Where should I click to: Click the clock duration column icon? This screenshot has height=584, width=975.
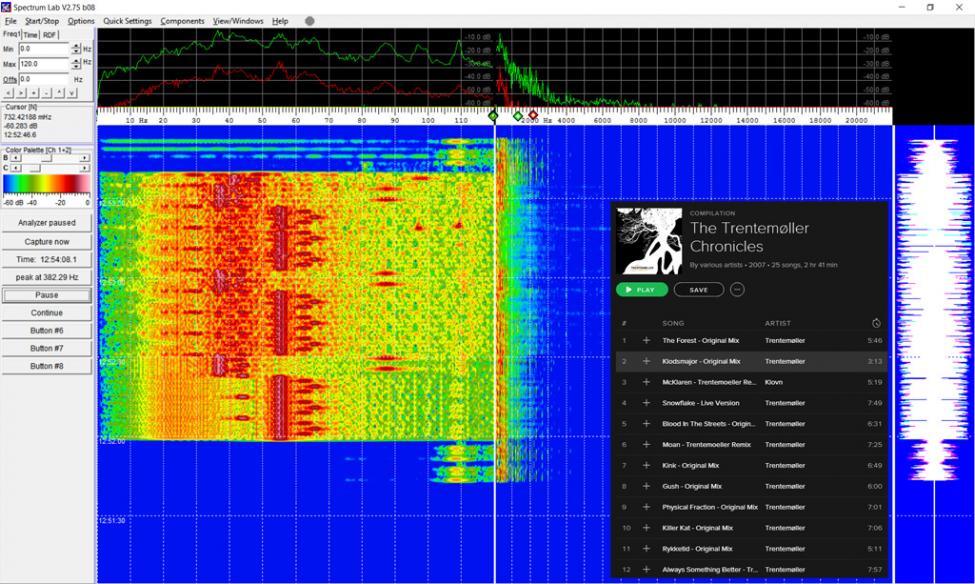click(876, 323)
